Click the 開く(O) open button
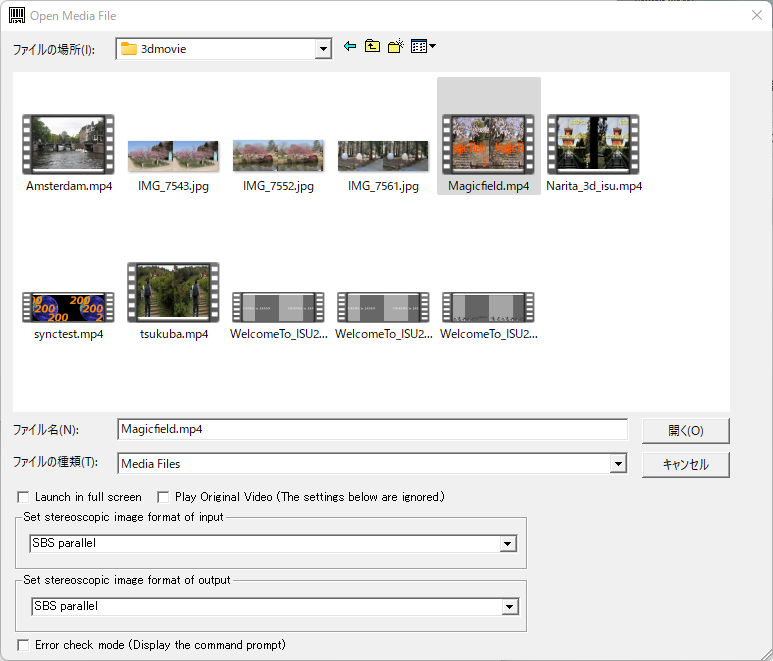Screen dimensions: 773x661 point(686,431)
